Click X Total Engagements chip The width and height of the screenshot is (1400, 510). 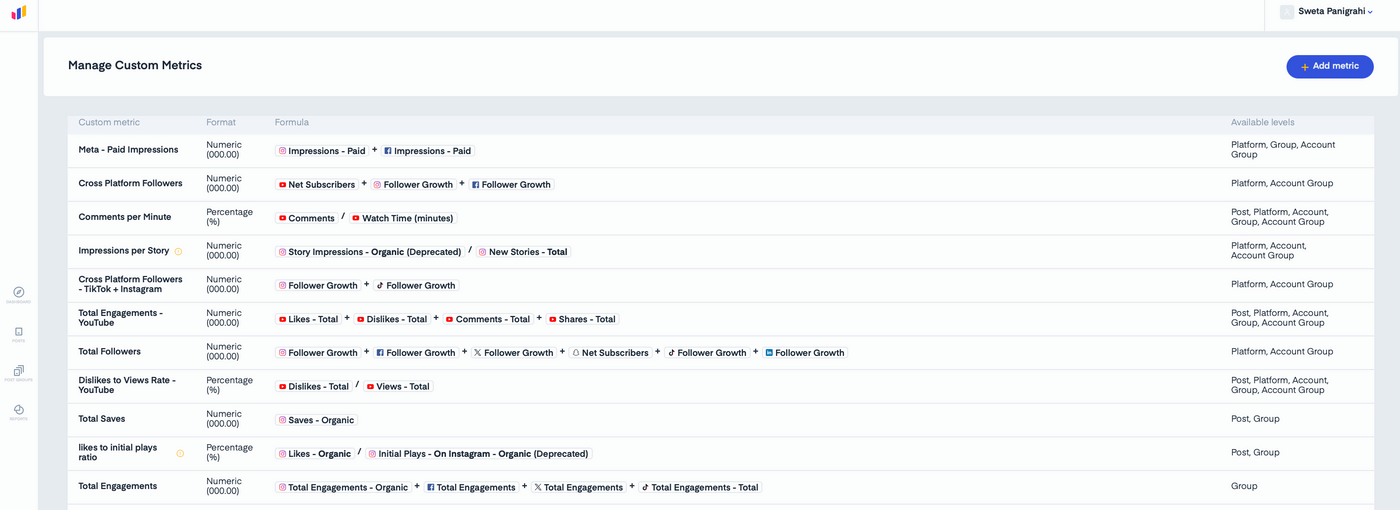tap(579, 488)
